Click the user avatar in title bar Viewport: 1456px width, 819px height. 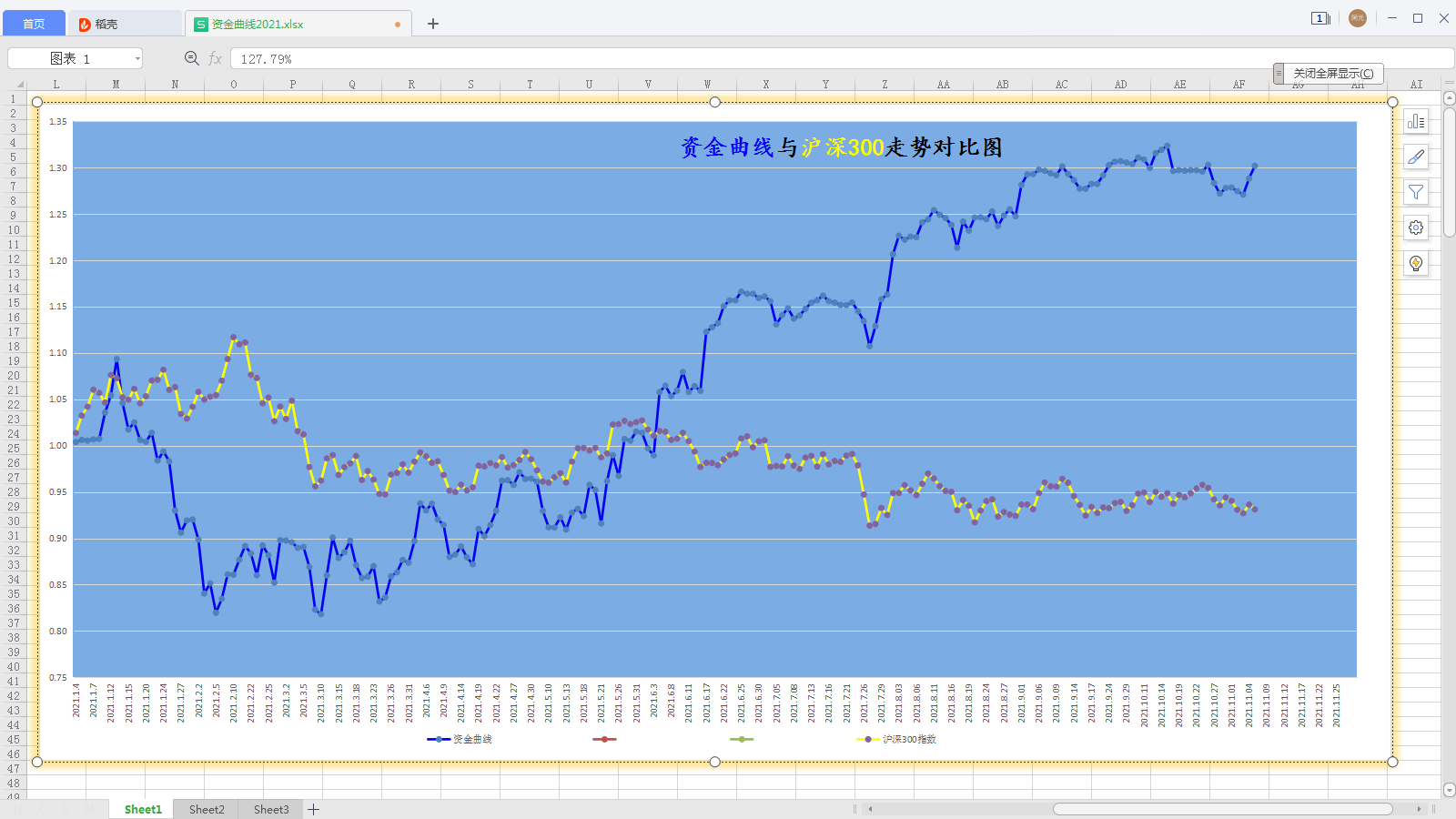click(x=1358, y=18)
